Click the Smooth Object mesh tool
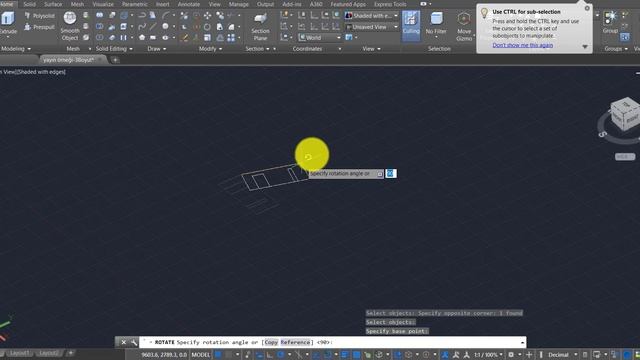This screenshot has width=640, height=360. 70,26
